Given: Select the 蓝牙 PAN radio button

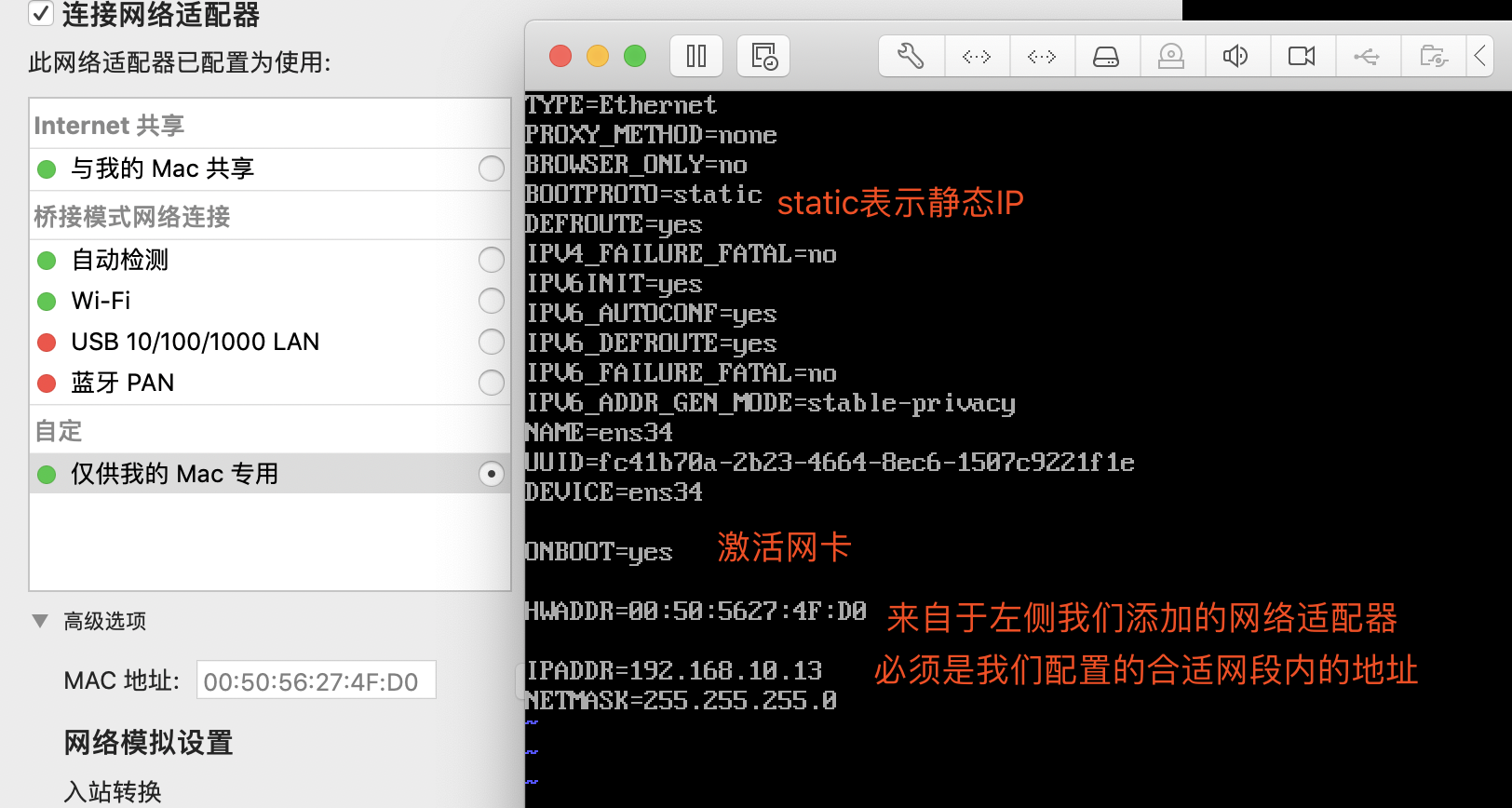Looking at the screenshot, I should click(492, 383).
